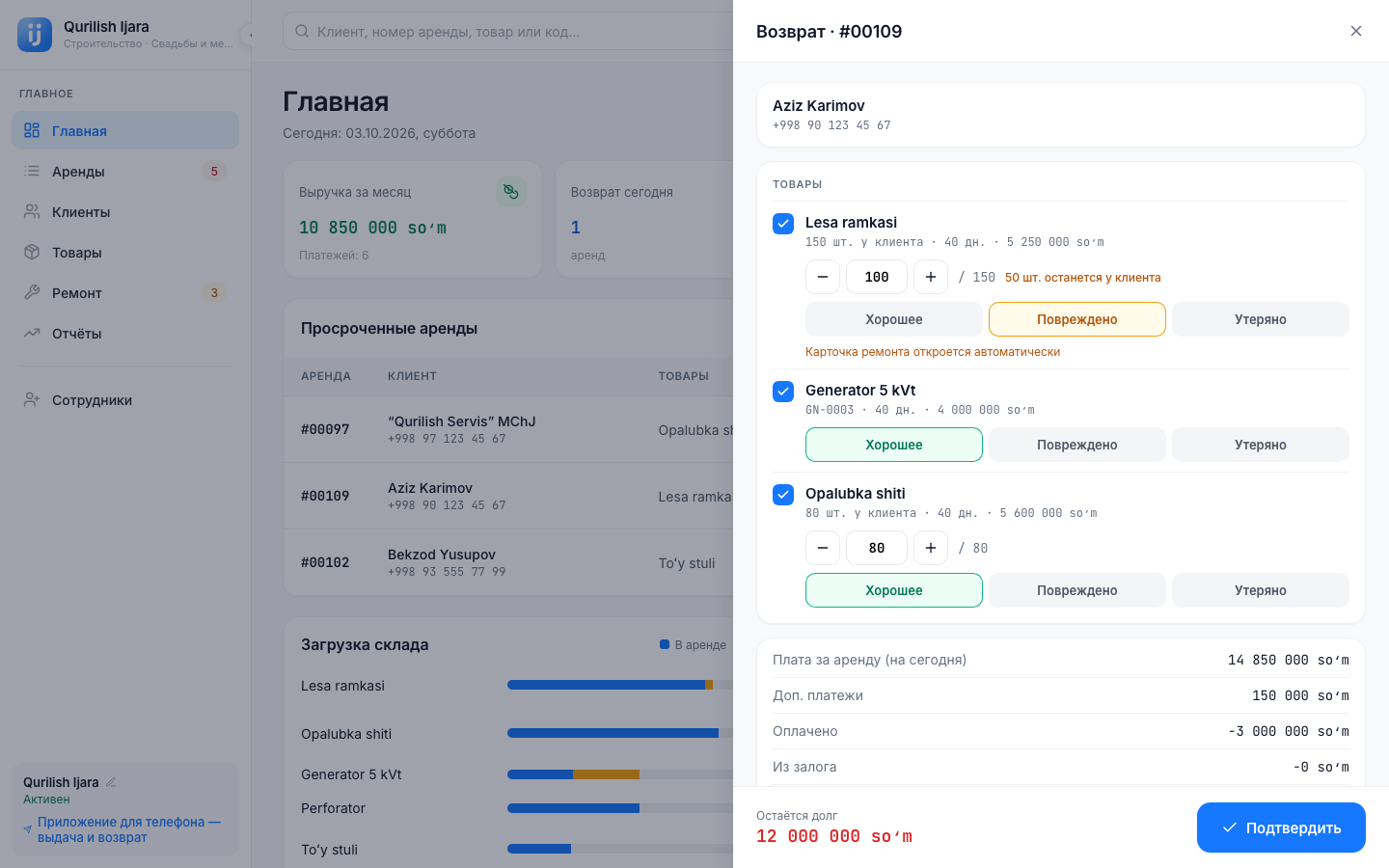
Task: Click the Главная dashboard grid icon
Action: pos(32,130)
